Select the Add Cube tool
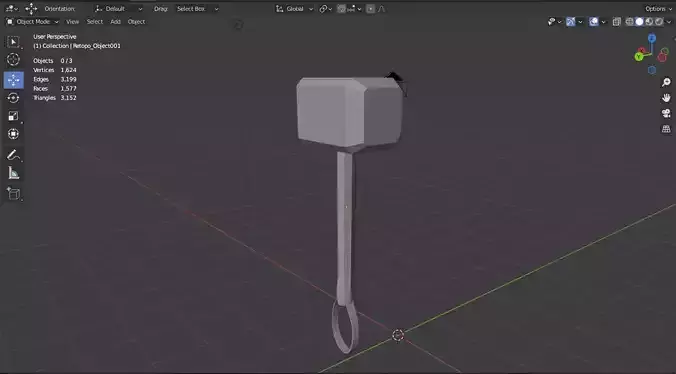The height and width of the screenshot is (374, 676). pyautogui.click(x=13, y=194)
